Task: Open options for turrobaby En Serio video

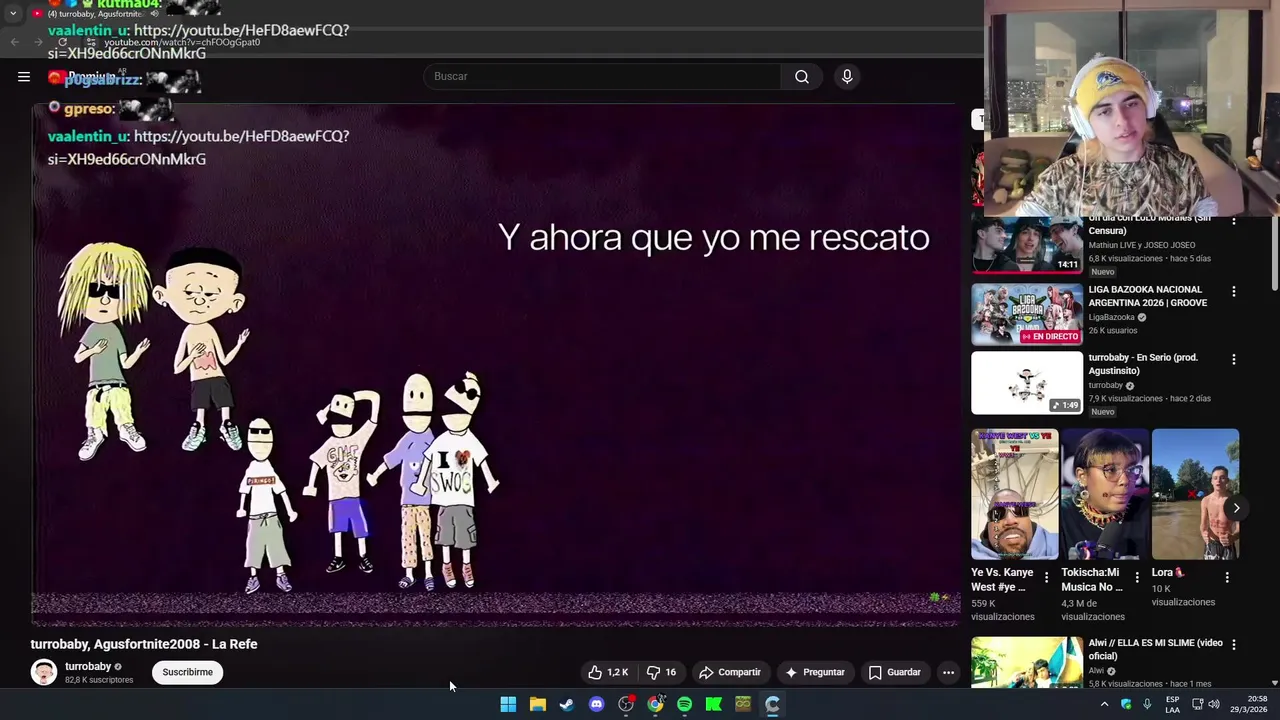Action: click(1233, 359)
